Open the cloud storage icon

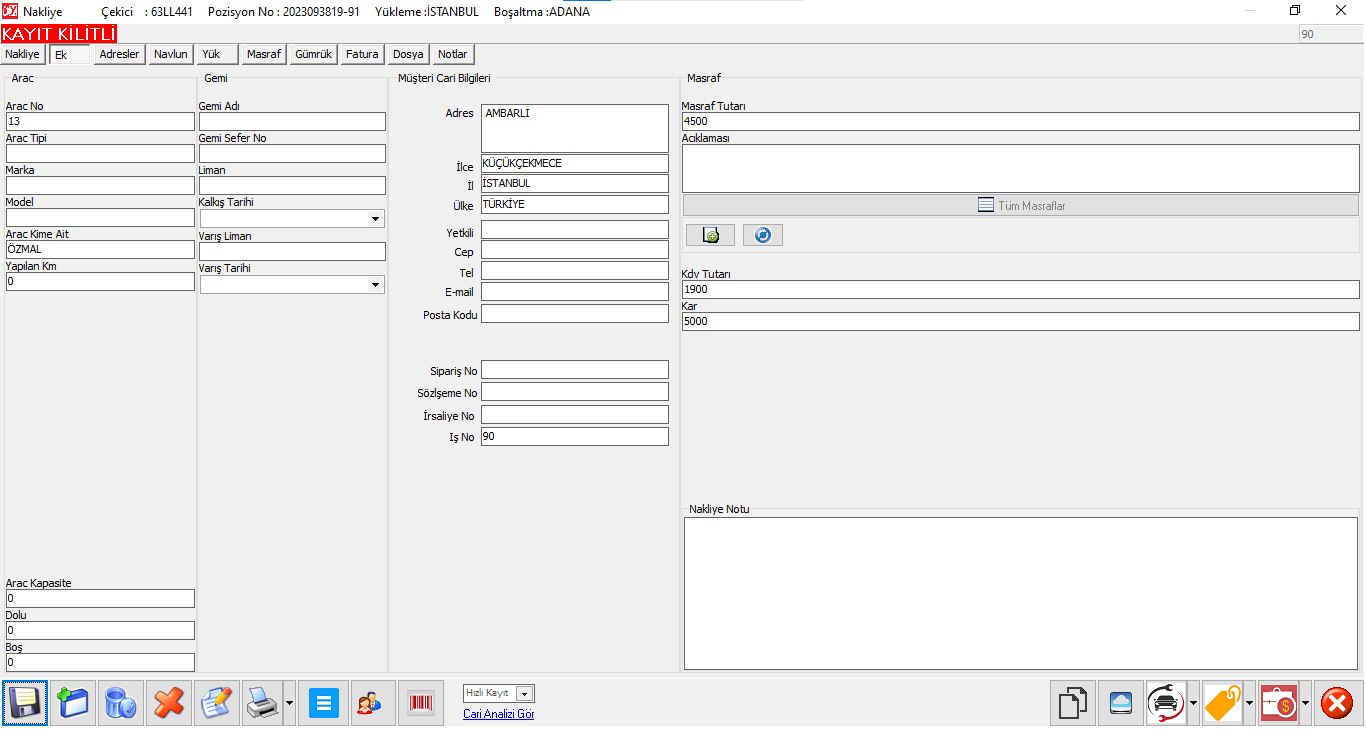click(x=1121, y=703)
